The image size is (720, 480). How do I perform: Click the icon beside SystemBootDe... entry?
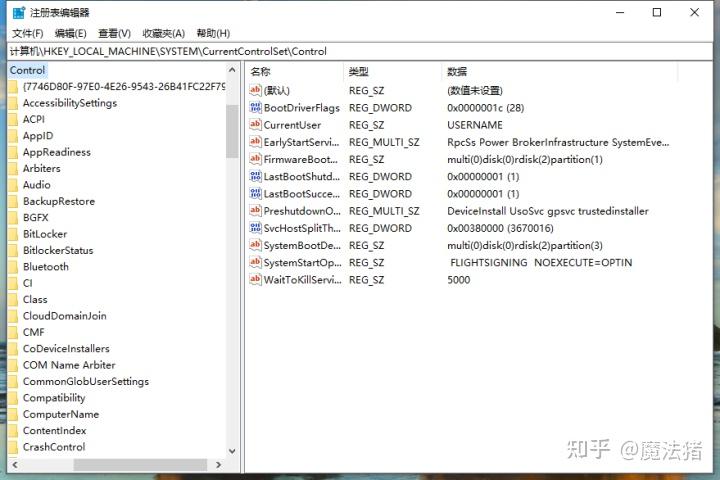[255, 245]
